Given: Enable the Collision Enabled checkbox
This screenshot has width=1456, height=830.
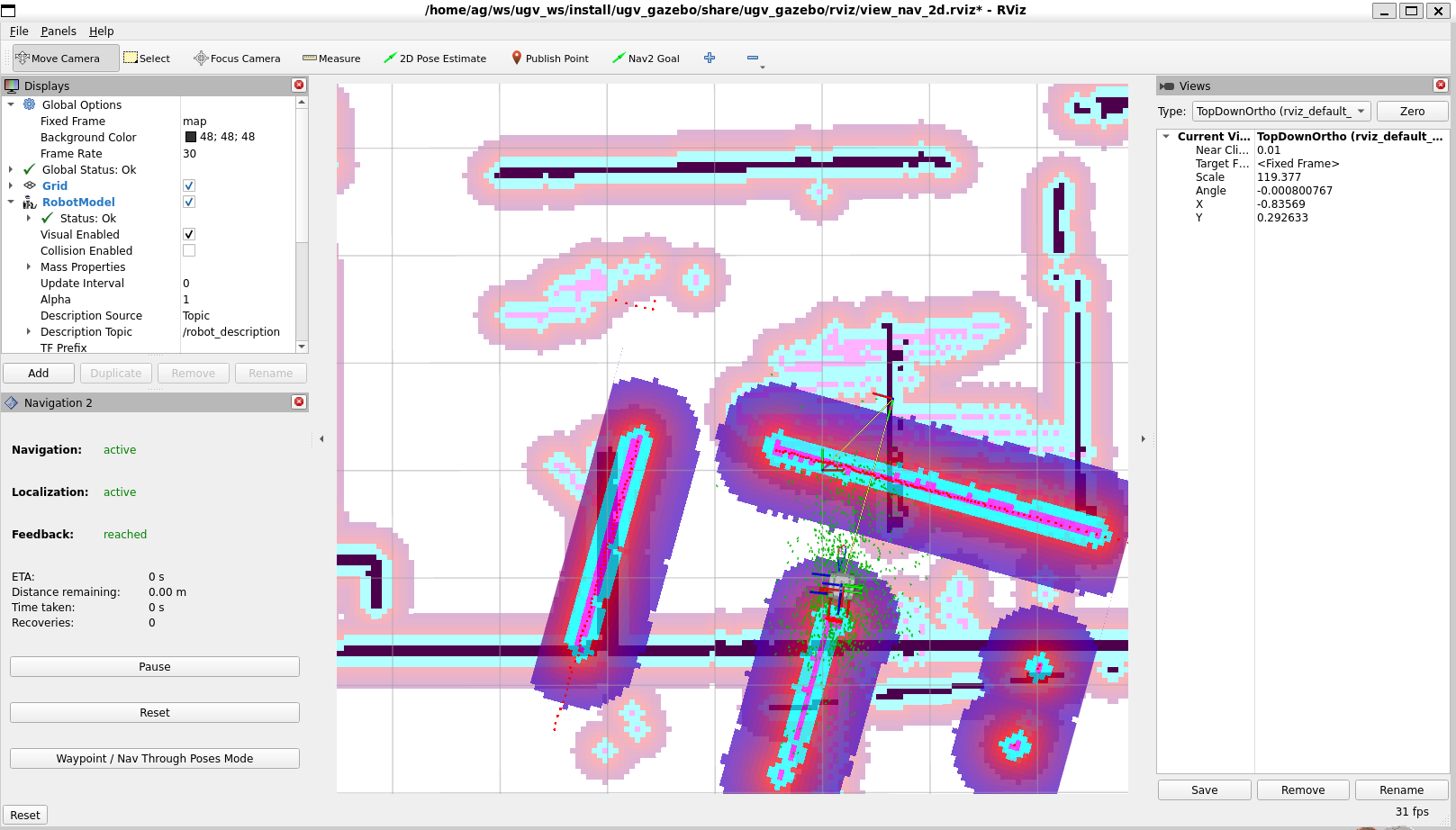Looking at the screenshot, I should [x=189, y=250].
